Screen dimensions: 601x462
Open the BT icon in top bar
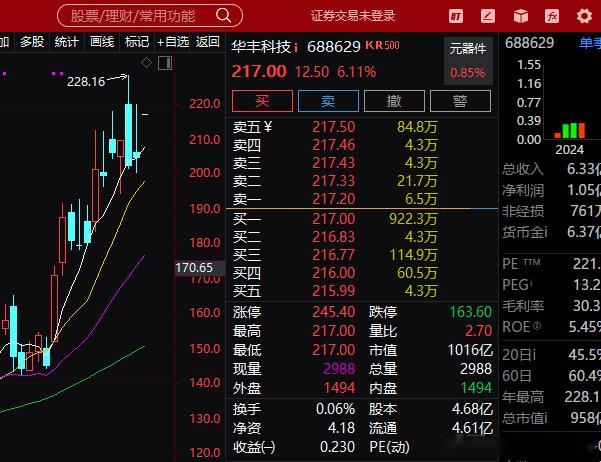456,16
